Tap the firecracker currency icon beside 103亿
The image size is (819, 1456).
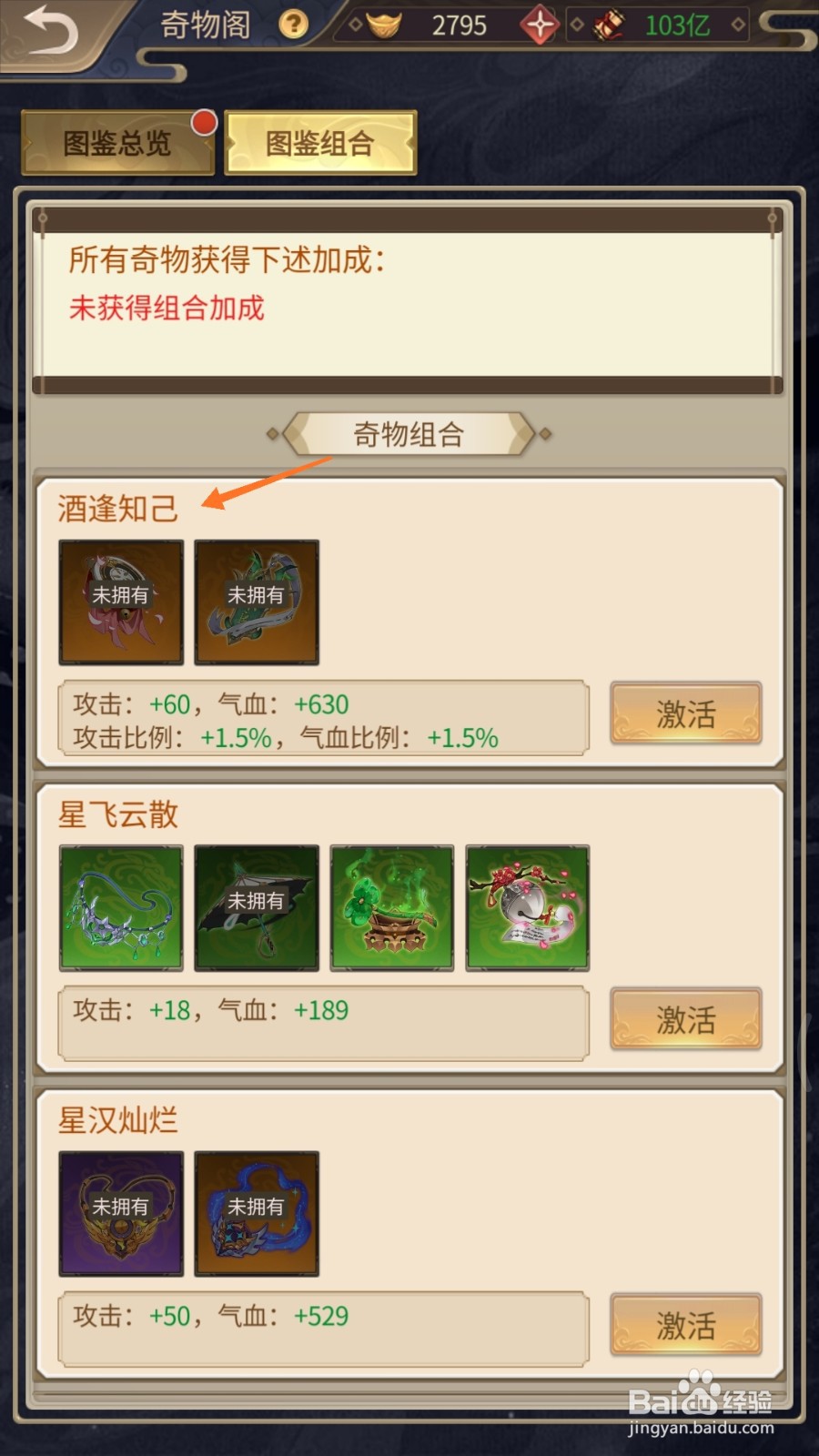[x=609, y=25]
